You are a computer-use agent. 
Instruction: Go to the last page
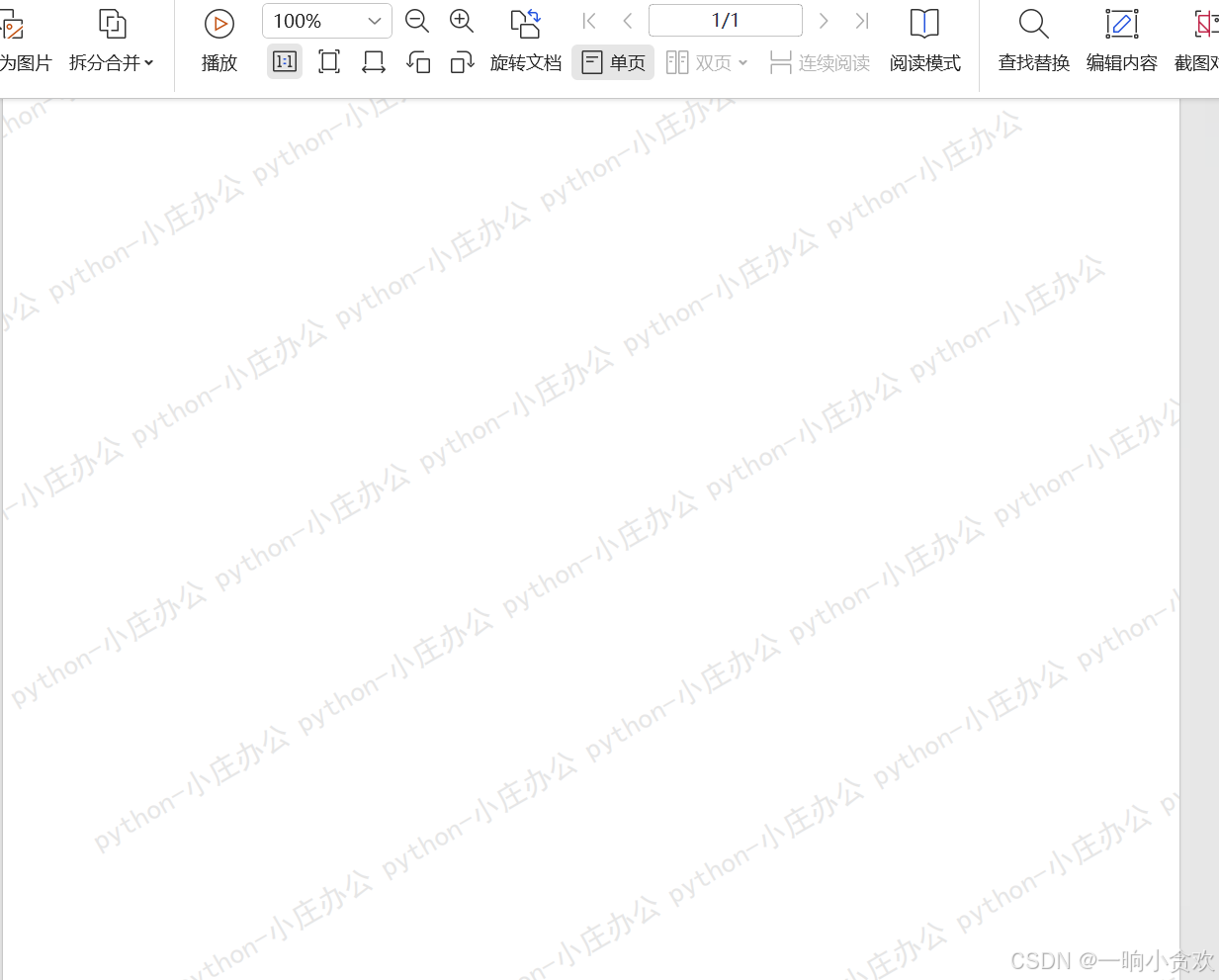point(862,21)
